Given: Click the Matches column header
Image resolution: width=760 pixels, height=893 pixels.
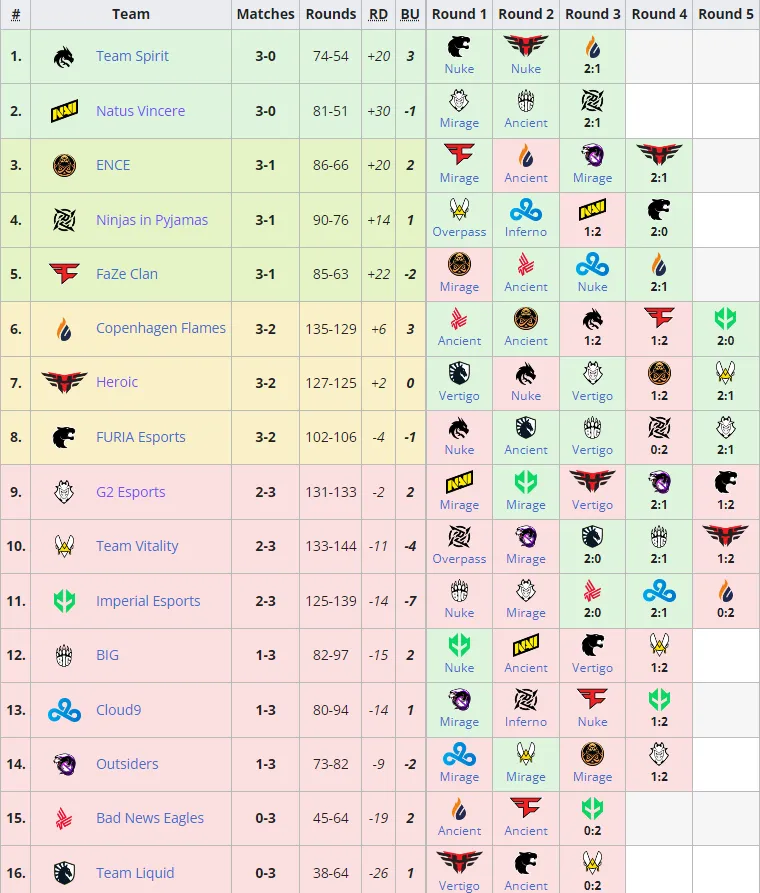Looking at the screenshot, I should [265, 14].
